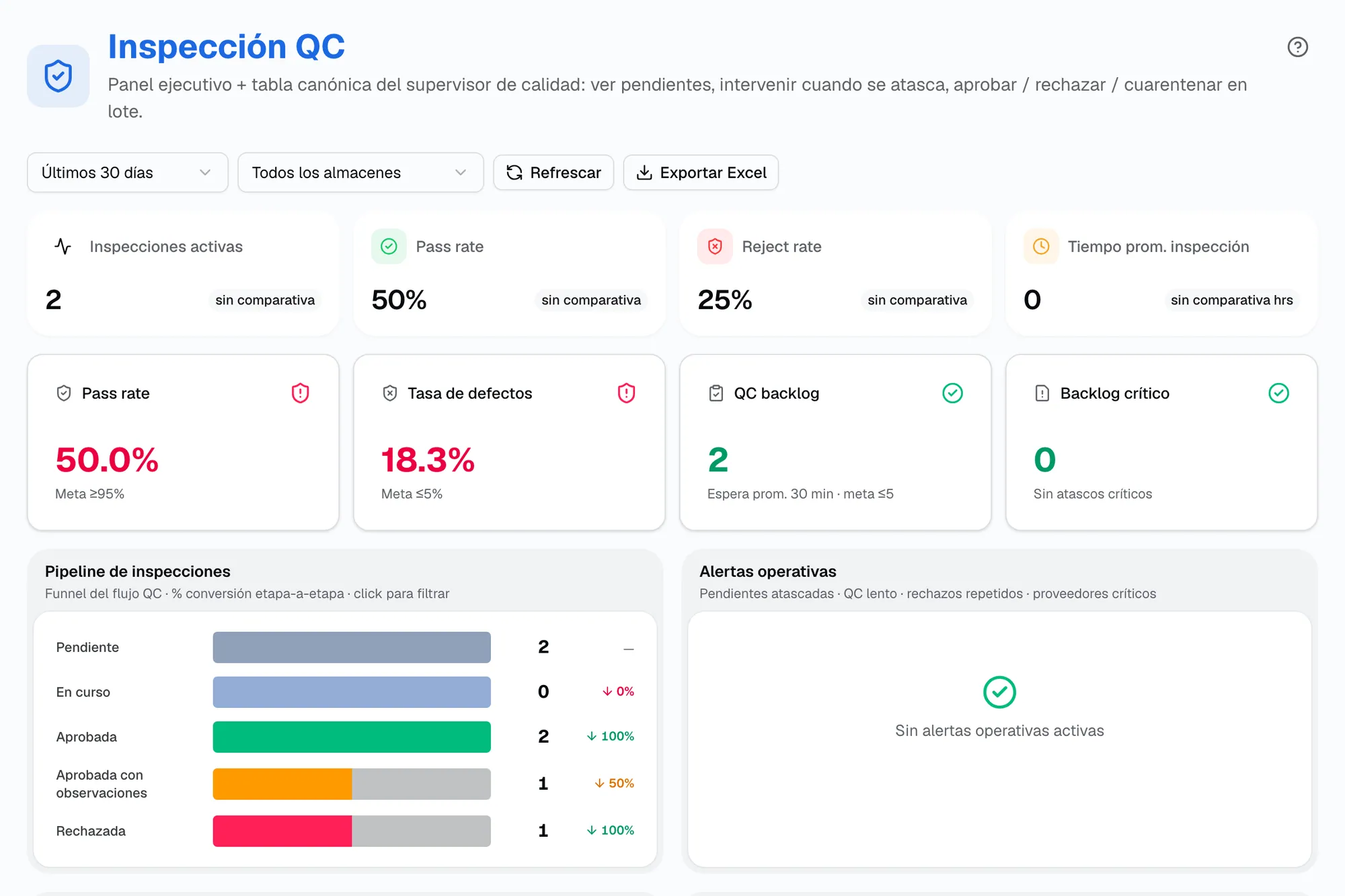Click the 50% conversion on Aprobada con observaciones
1345x896 pixels.
click(615, 783)
